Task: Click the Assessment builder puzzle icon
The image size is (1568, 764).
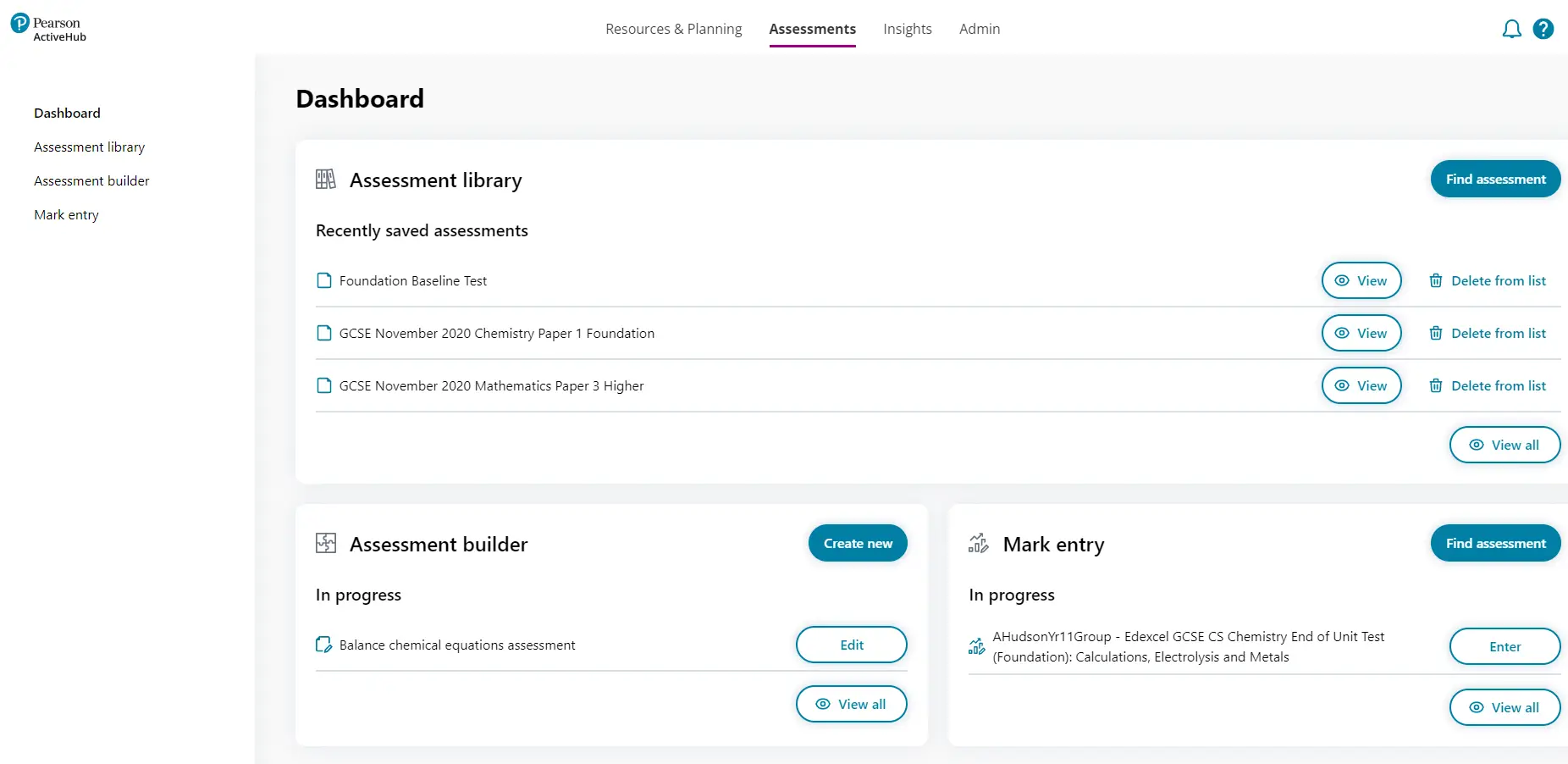Action: (325, 544)
